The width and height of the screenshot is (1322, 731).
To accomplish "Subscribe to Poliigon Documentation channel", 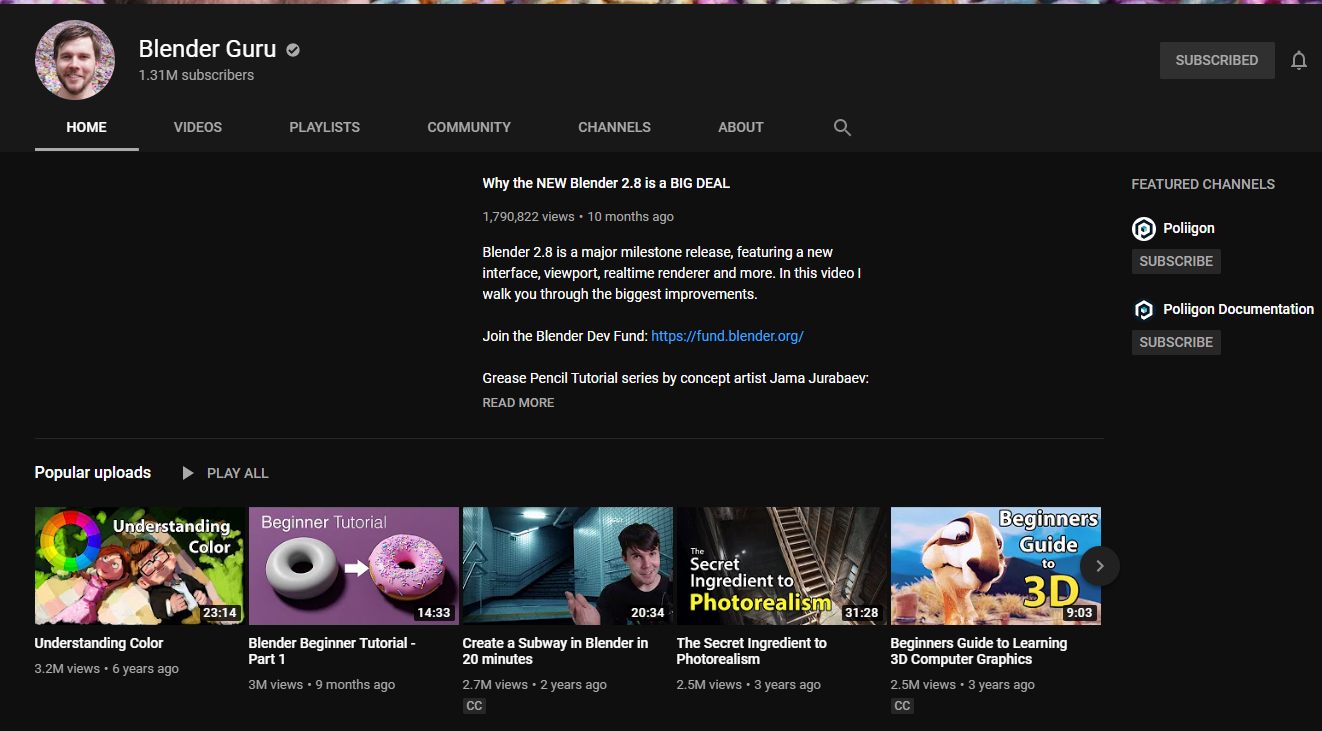I will click(1176, 342).
